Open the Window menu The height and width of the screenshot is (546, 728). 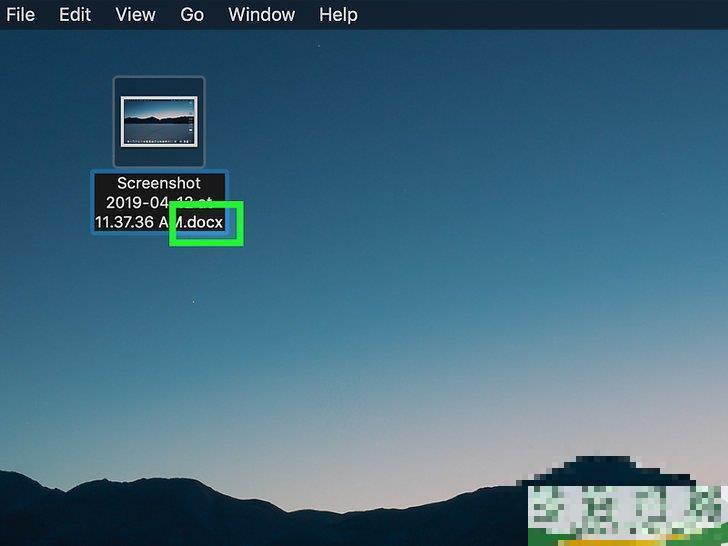click(261, 14)
